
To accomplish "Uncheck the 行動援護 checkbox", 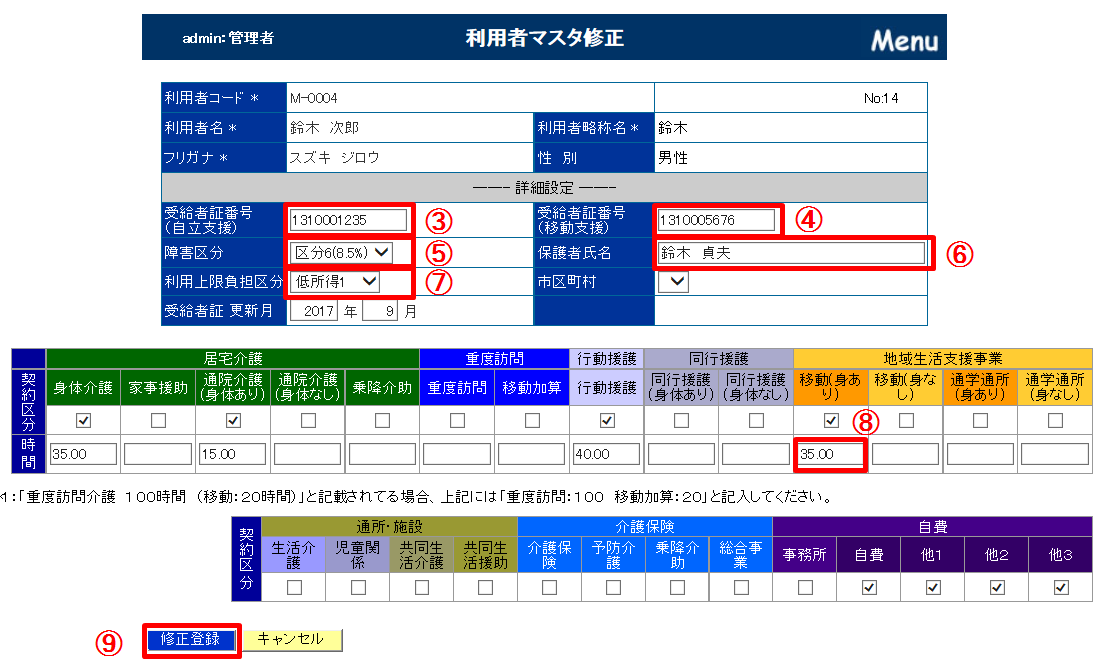I will (x=606, y=421).
